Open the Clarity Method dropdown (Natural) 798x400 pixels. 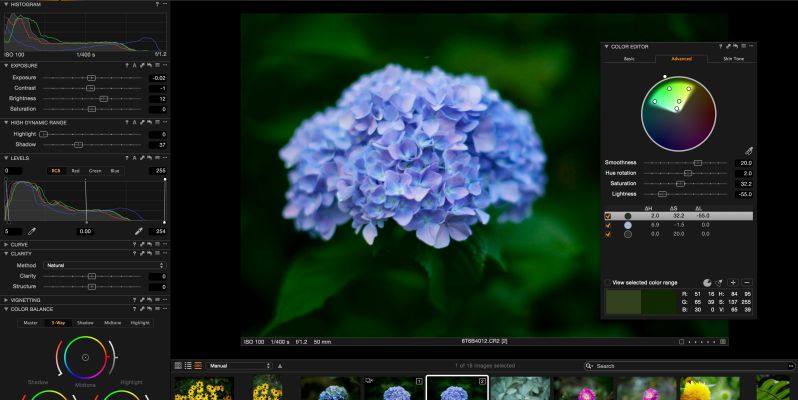coord(105,265)
